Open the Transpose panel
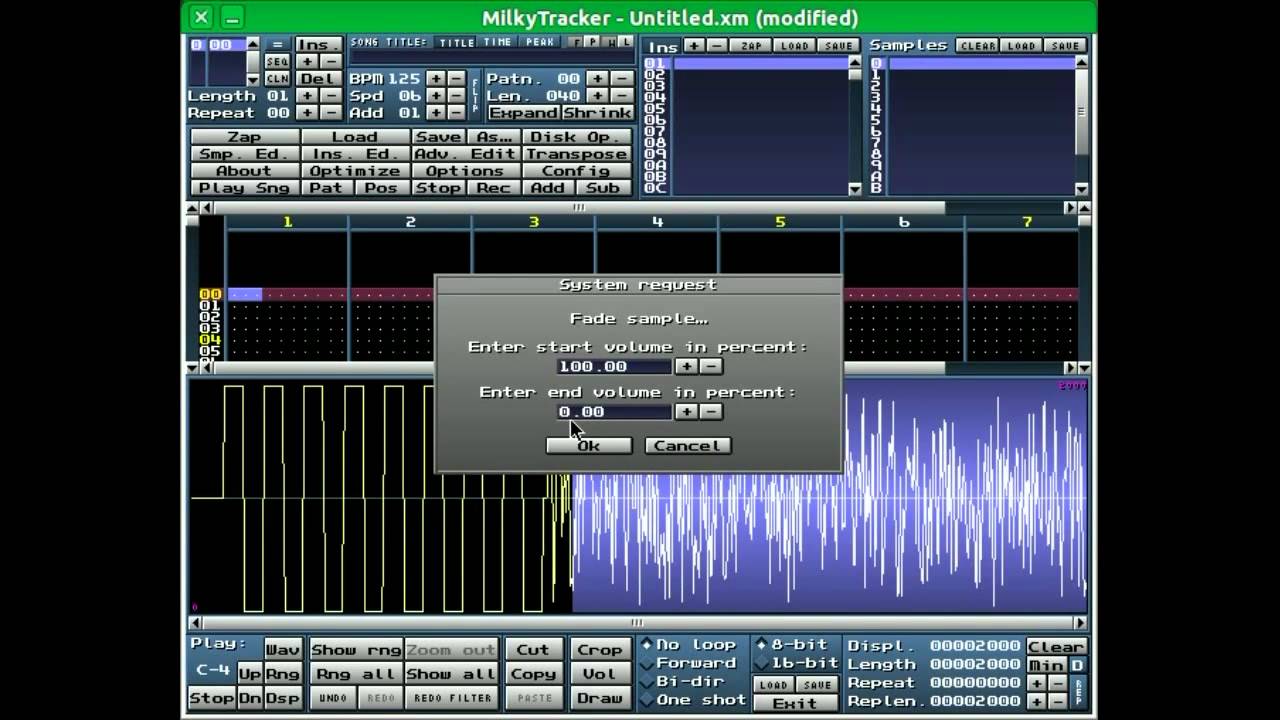Screen dimensions: 1280x720 (576, 154)
